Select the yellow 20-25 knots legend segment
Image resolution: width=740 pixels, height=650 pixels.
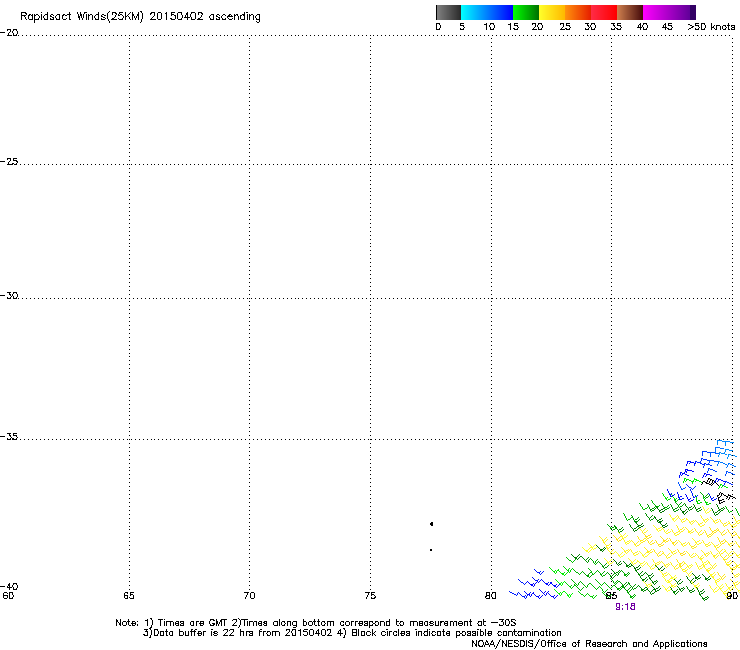552,12
